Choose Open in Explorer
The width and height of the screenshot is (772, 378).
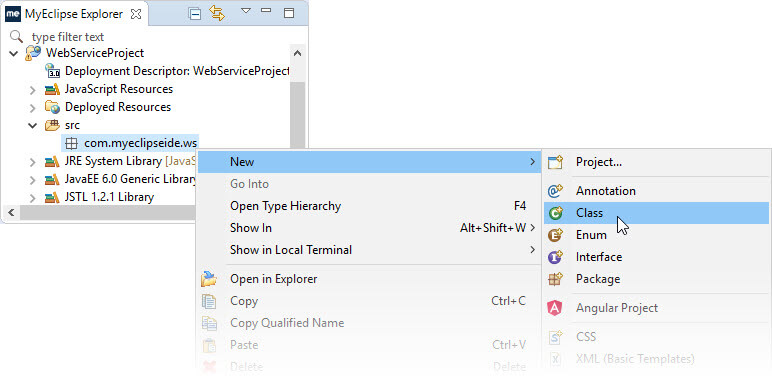tap(368, 279)
